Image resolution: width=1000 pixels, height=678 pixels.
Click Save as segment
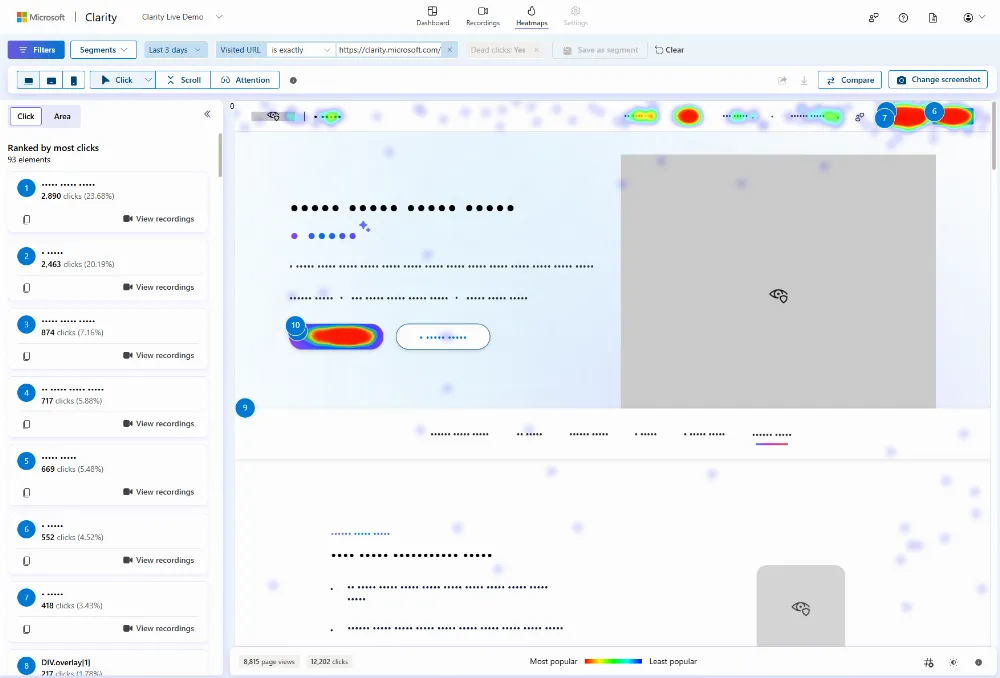pos(600,50)
